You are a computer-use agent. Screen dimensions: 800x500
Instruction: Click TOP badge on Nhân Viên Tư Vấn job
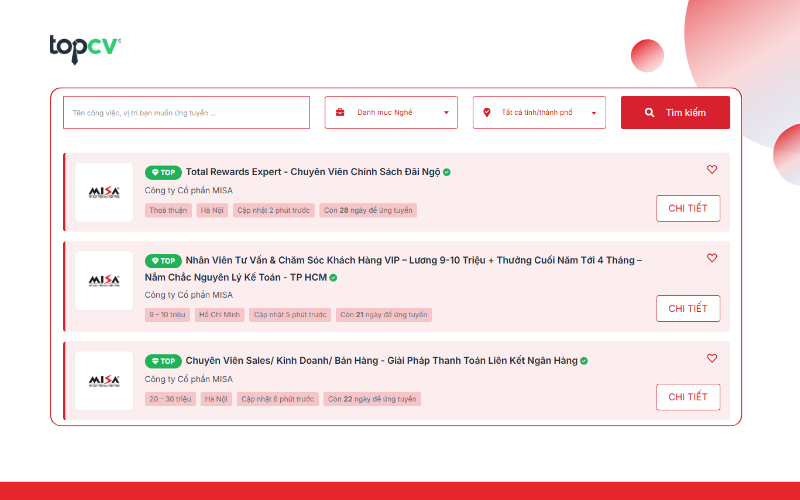(x=163, y=261)
